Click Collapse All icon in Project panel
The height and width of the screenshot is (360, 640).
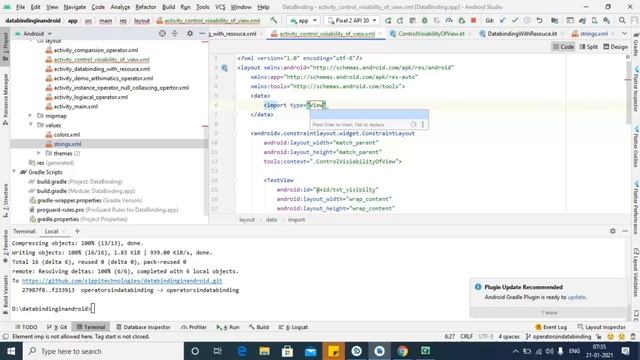[x=175, y=33]
